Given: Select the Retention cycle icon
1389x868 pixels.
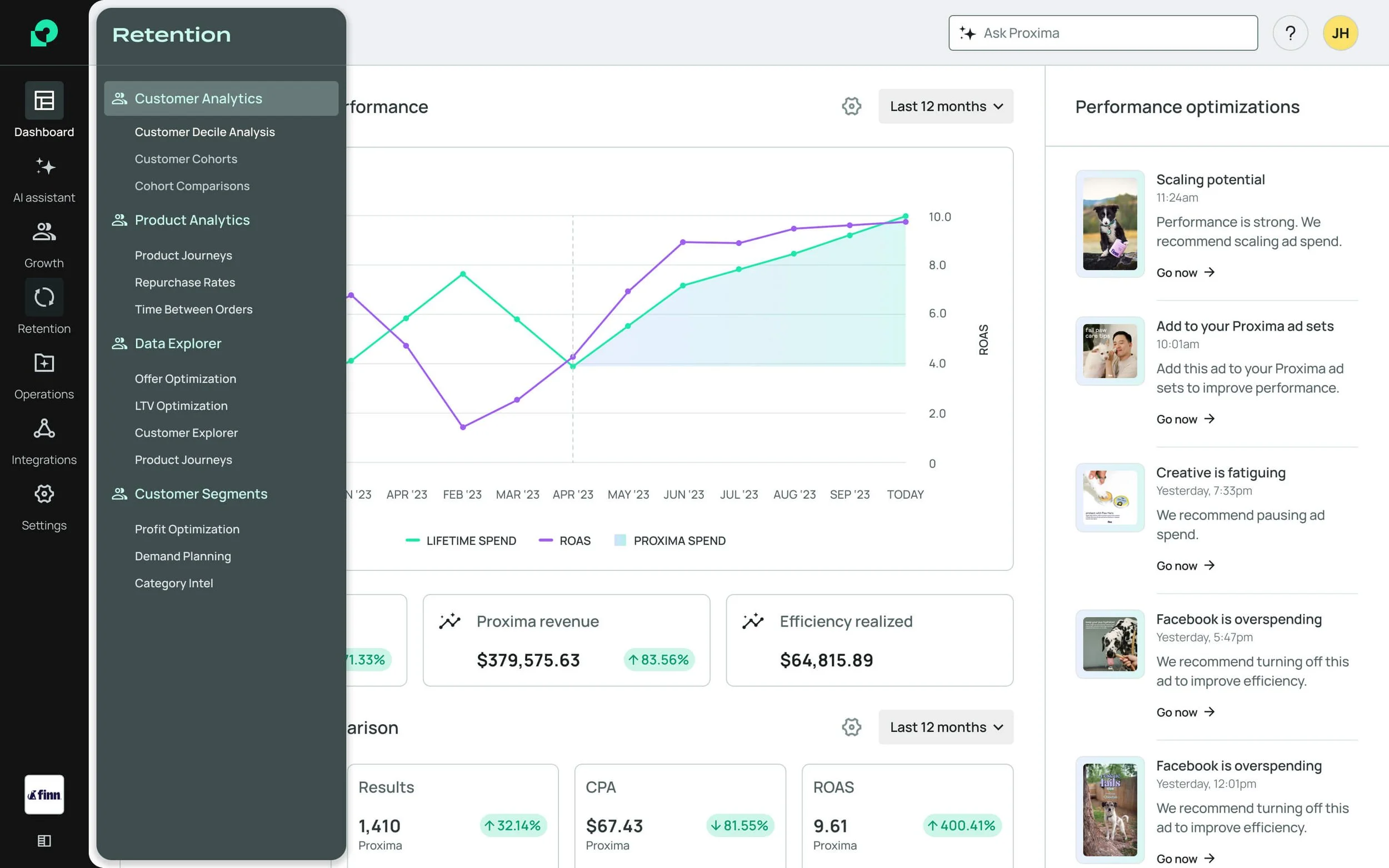Looking at the screenshot, I should (x=44, y=297).
